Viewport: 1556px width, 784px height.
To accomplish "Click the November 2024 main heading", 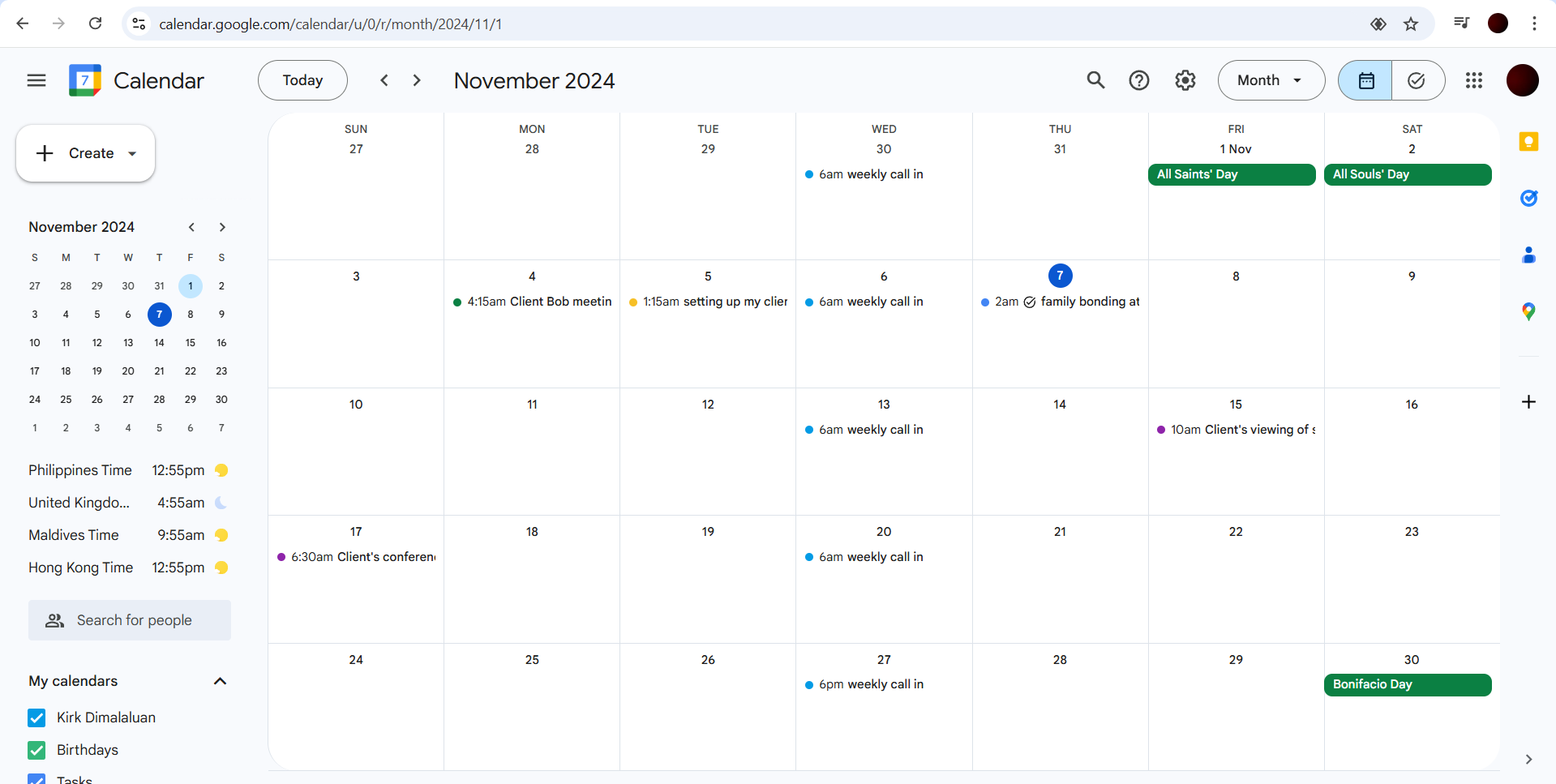I will [x=534, y=80].
